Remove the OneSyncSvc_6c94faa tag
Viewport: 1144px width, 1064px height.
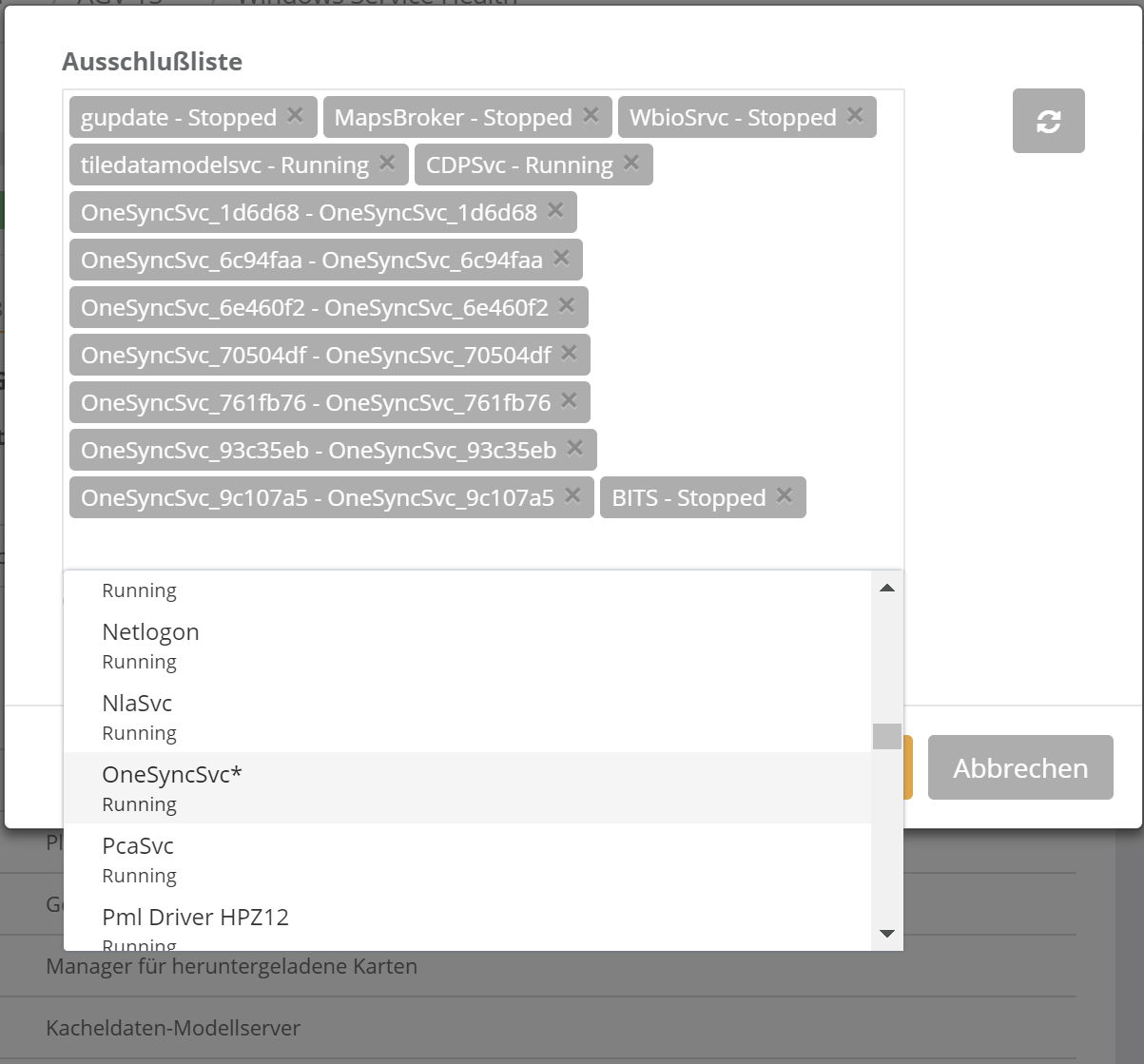[561, 258]
